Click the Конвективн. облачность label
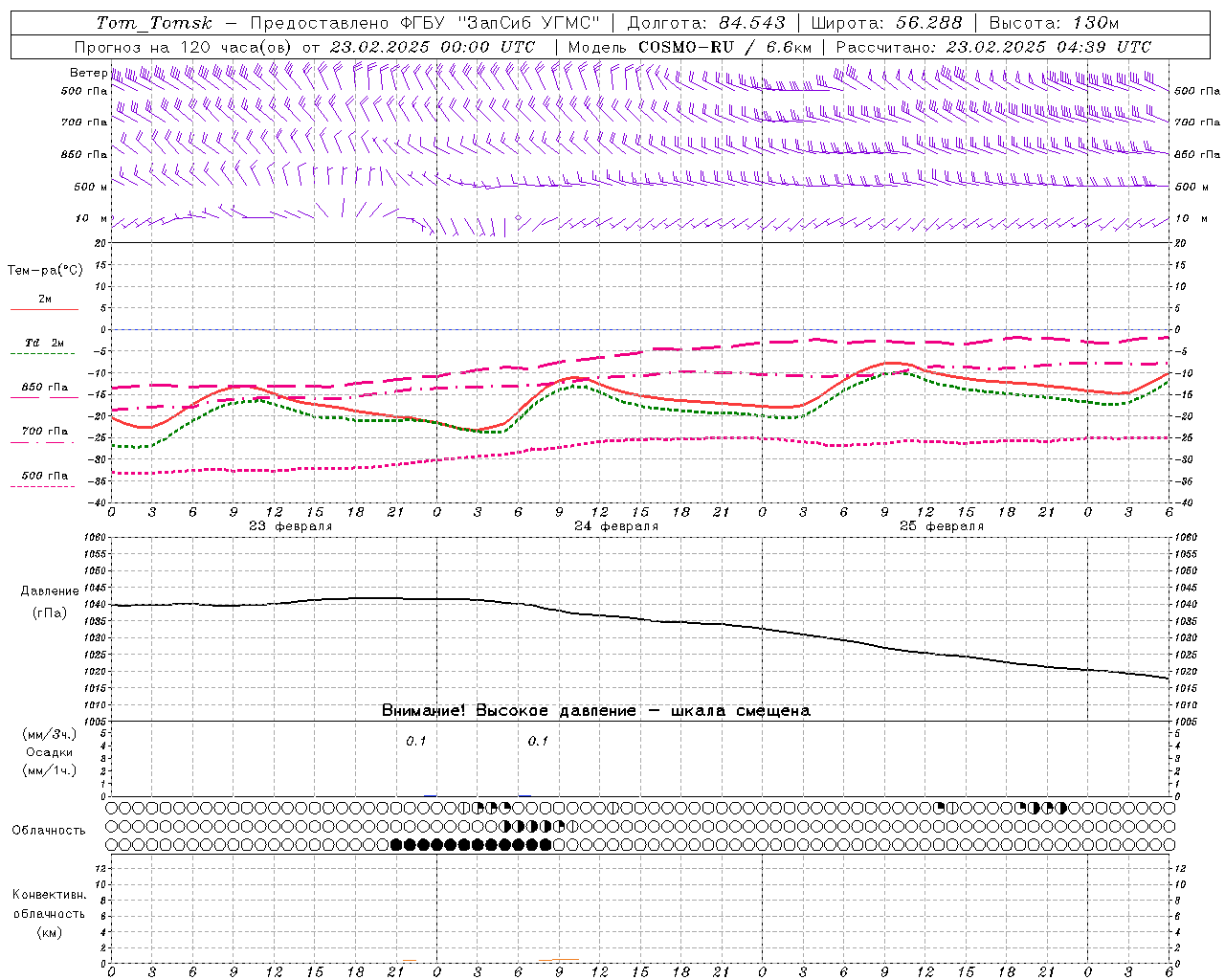Screen dimensions: 1225x980 click(49, 904)
